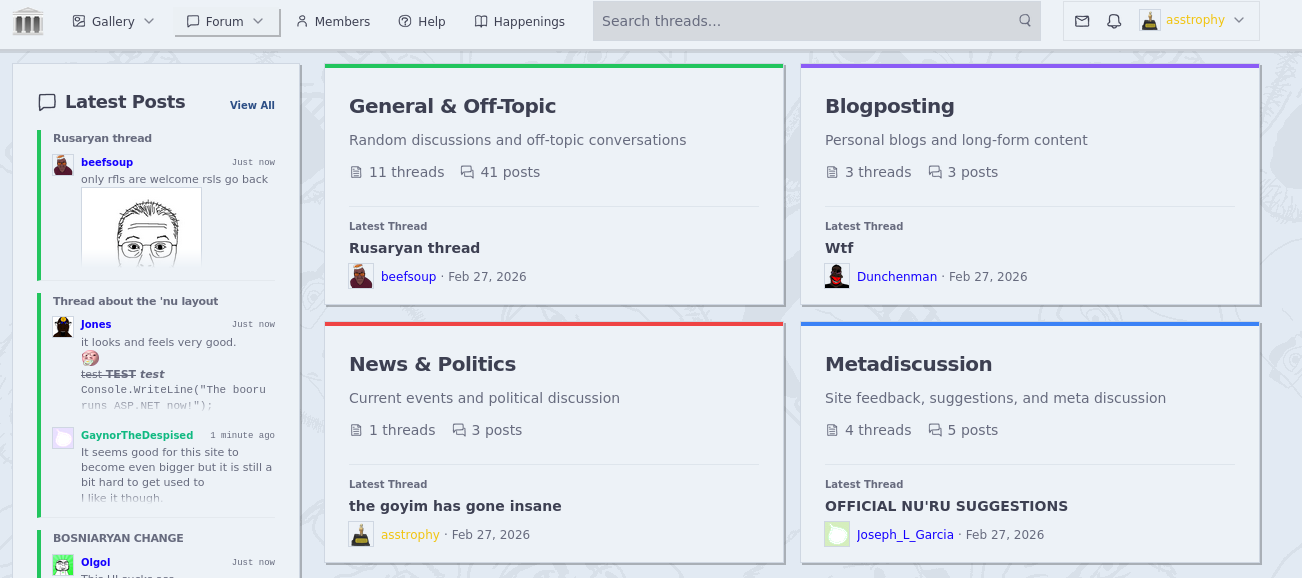Click Dunchenman's avatar in Blogposting card

tap(837, 276)
